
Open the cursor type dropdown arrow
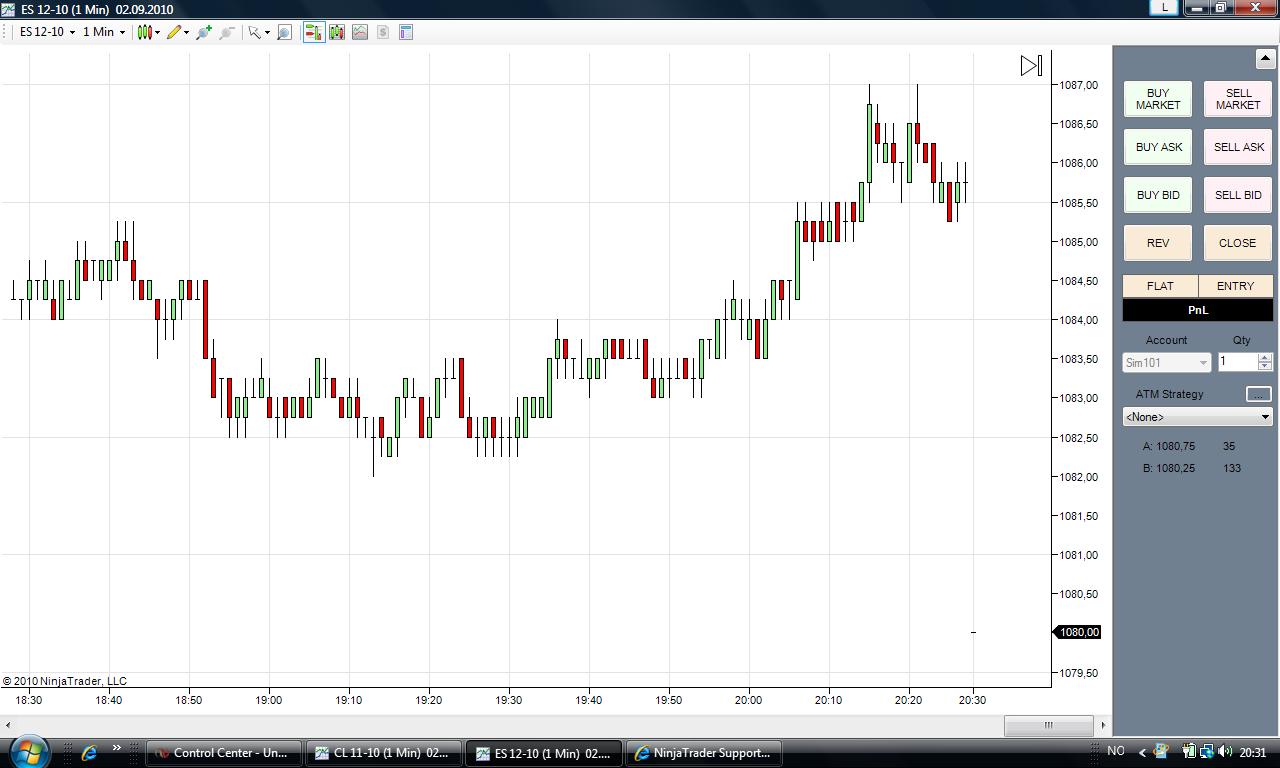click(x=267, y=32)
